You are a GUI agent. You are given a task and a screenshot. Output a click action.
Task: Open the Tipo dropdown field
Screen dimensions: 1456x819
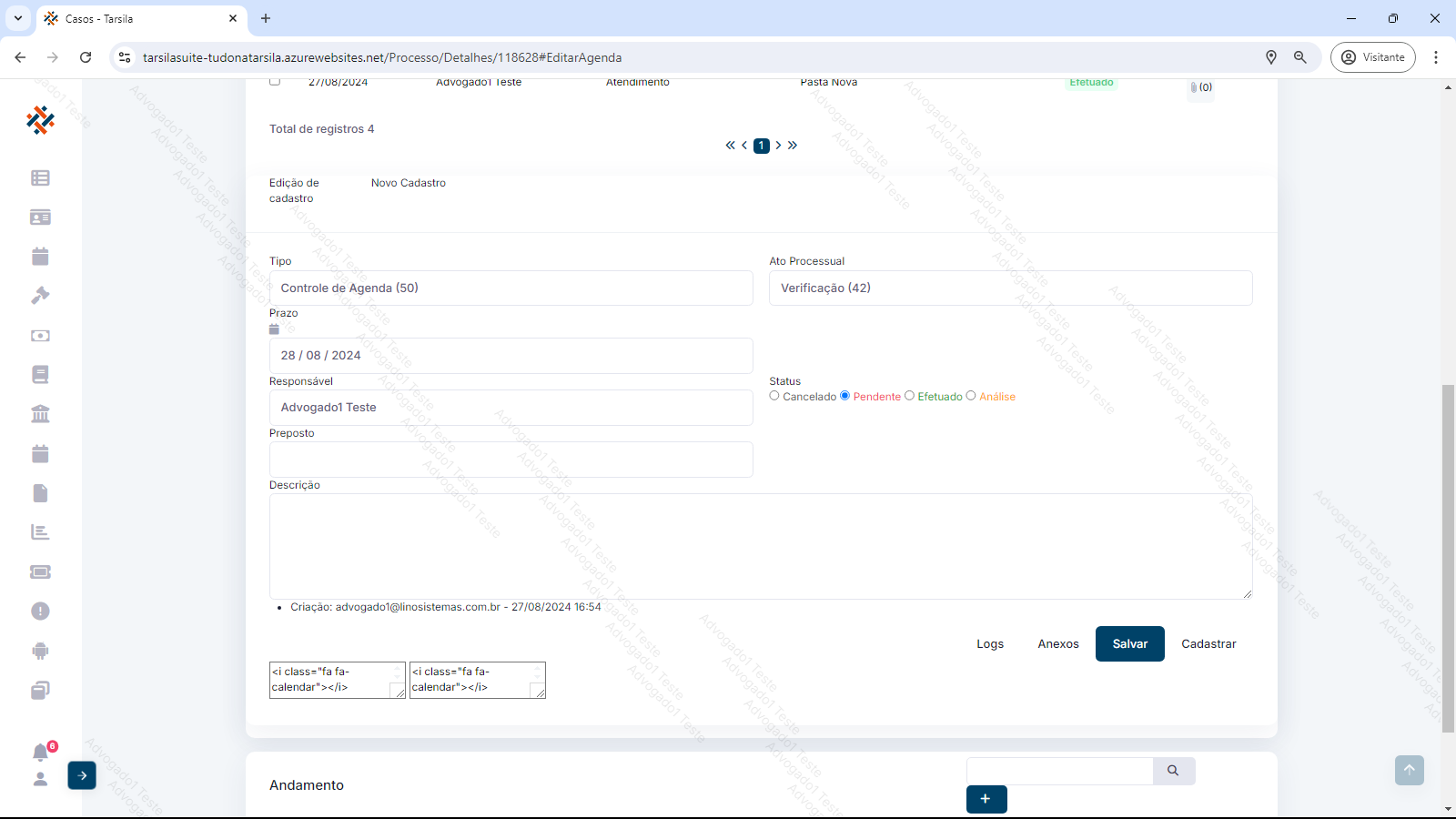[x=511, y=288]
